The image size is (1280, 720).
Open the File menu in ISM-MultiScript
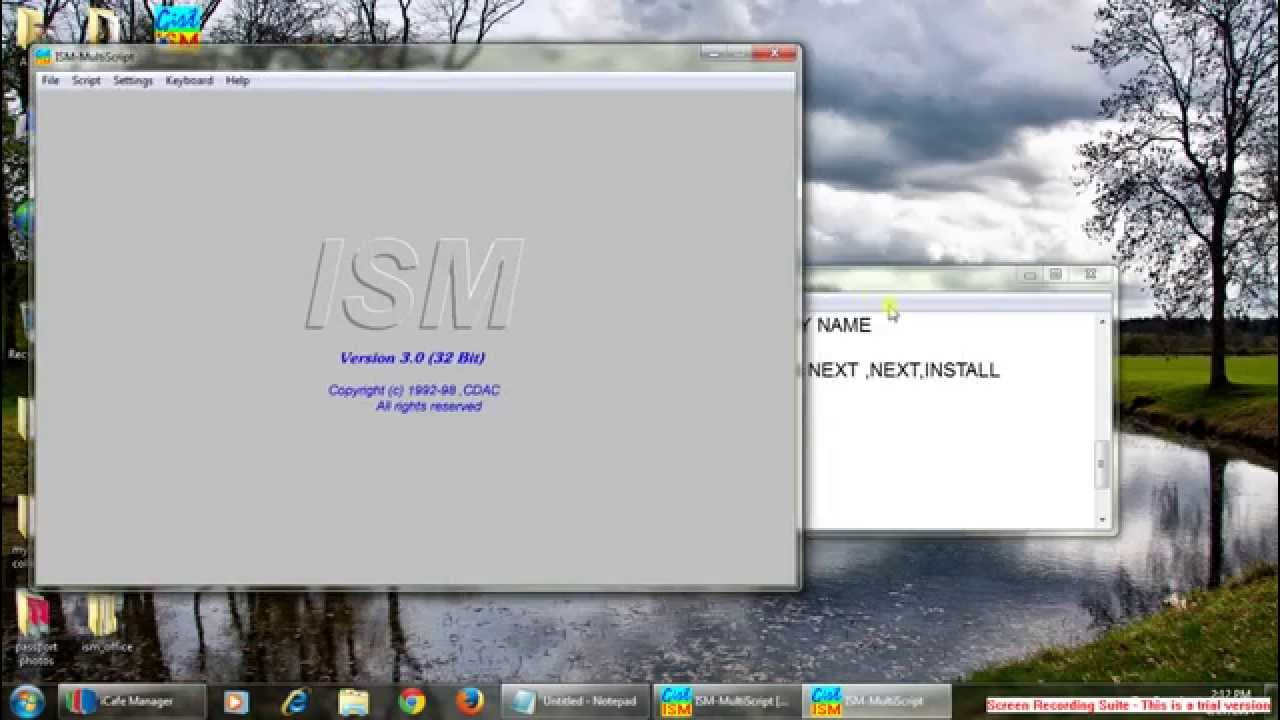[50, 81]
